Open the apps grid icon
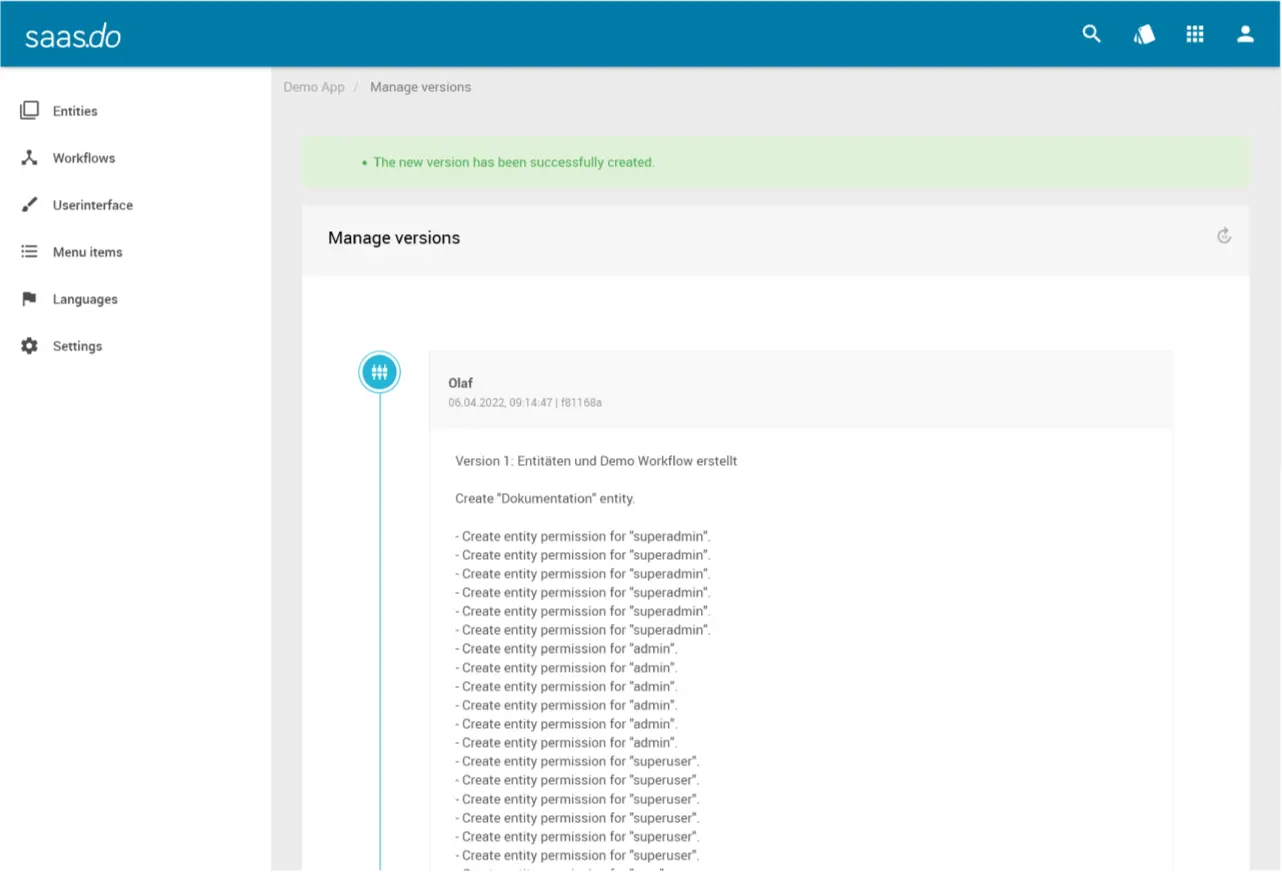Viewport: 1282px width, 872px height. 1195,34
